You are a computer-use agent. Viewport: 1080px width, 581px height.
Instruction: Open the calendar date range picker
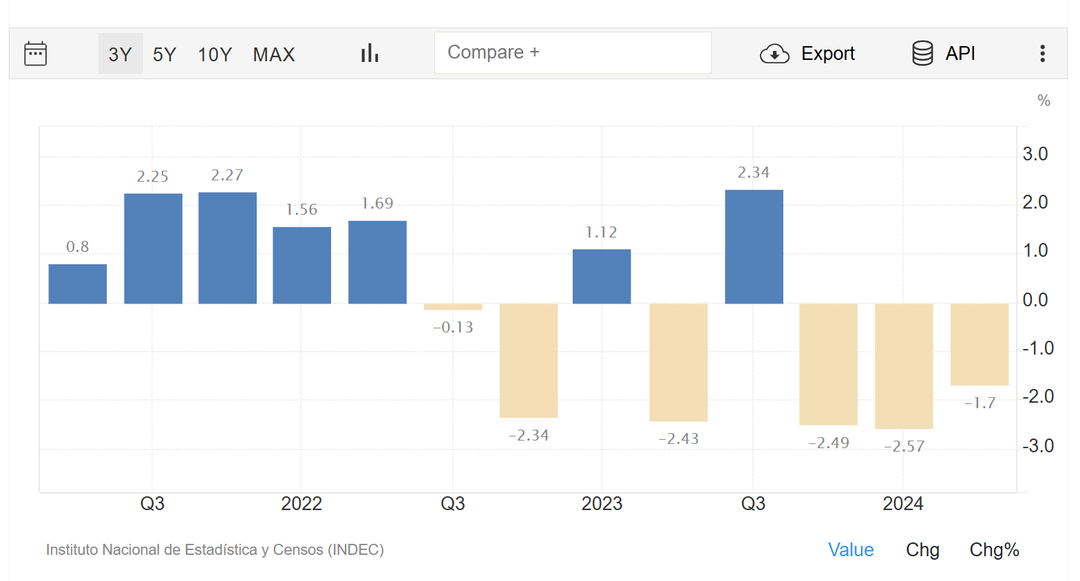tap(35, 53)
